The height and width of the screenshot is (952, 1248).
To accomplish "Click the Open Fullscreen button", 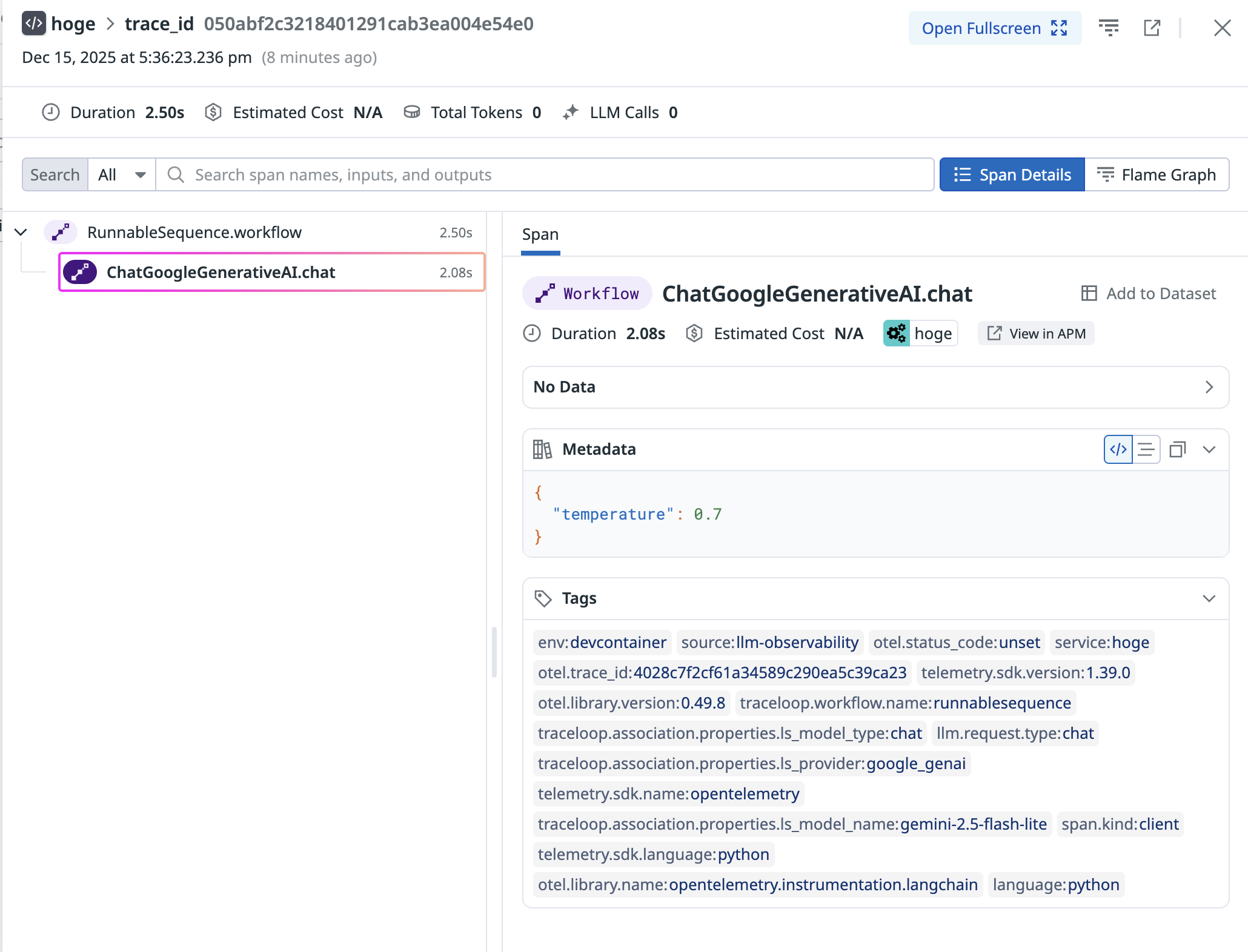I will (994, 28).
